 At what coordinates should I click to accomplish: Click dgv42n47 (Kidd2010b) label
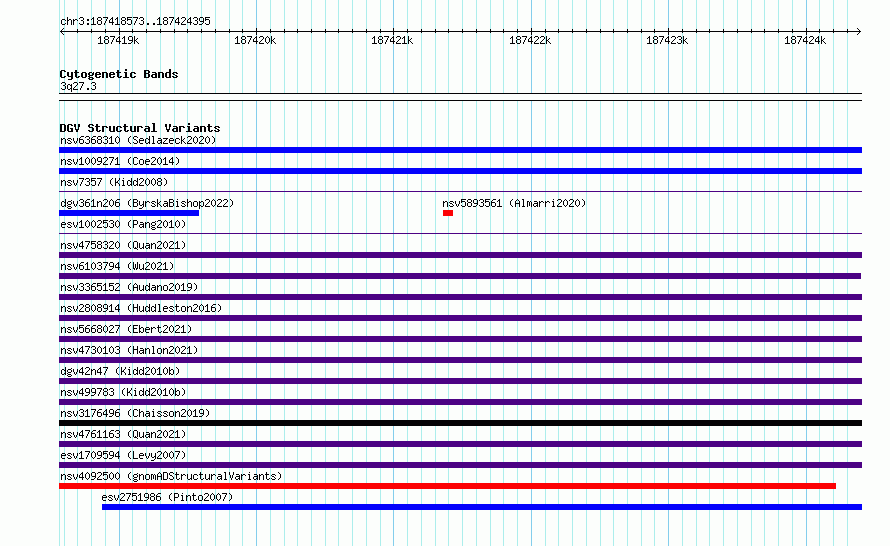click(120, 371)
